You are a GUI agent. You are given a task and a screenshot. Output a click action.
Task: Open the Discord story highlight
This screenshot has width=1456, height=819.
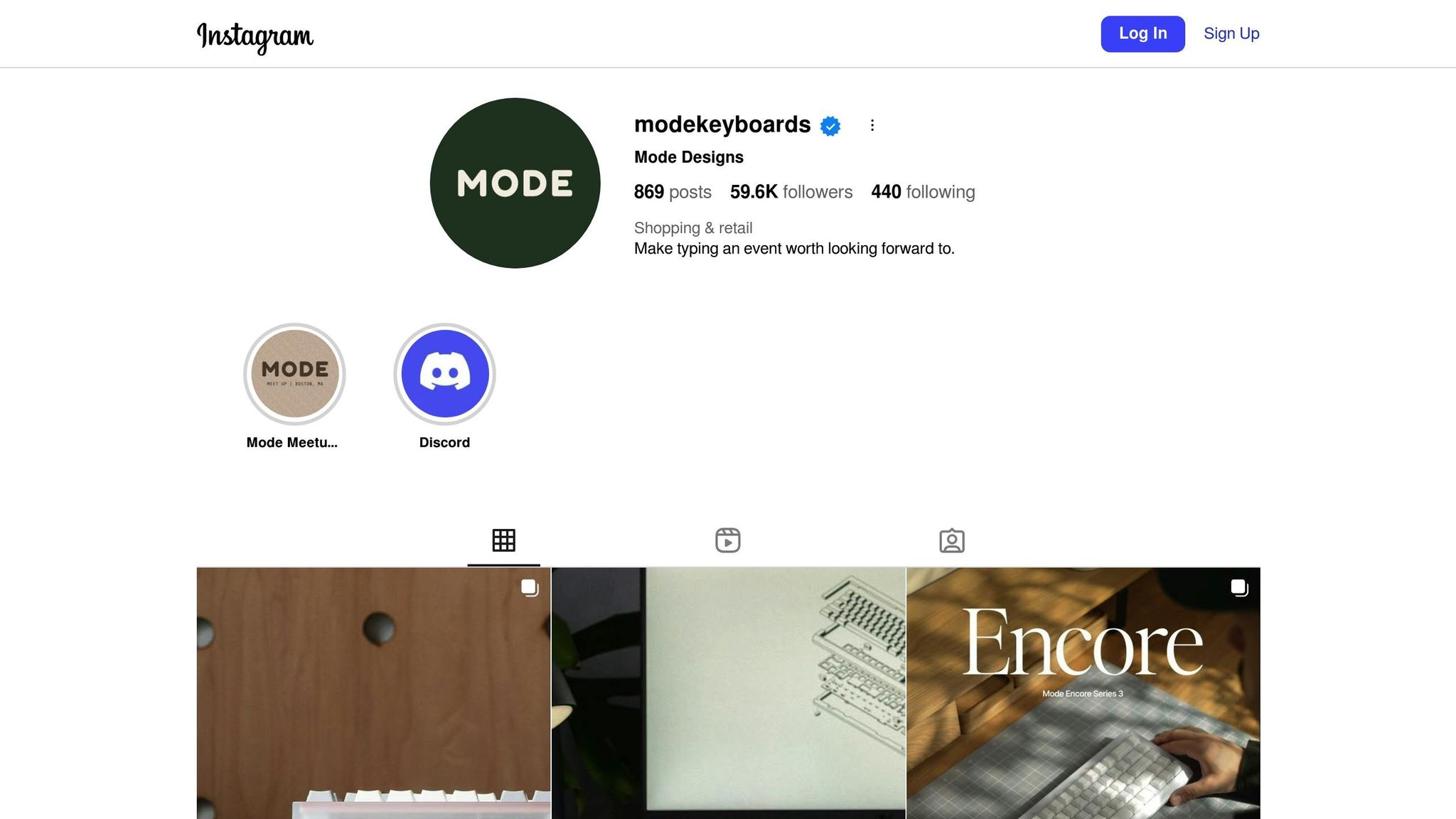444,374
